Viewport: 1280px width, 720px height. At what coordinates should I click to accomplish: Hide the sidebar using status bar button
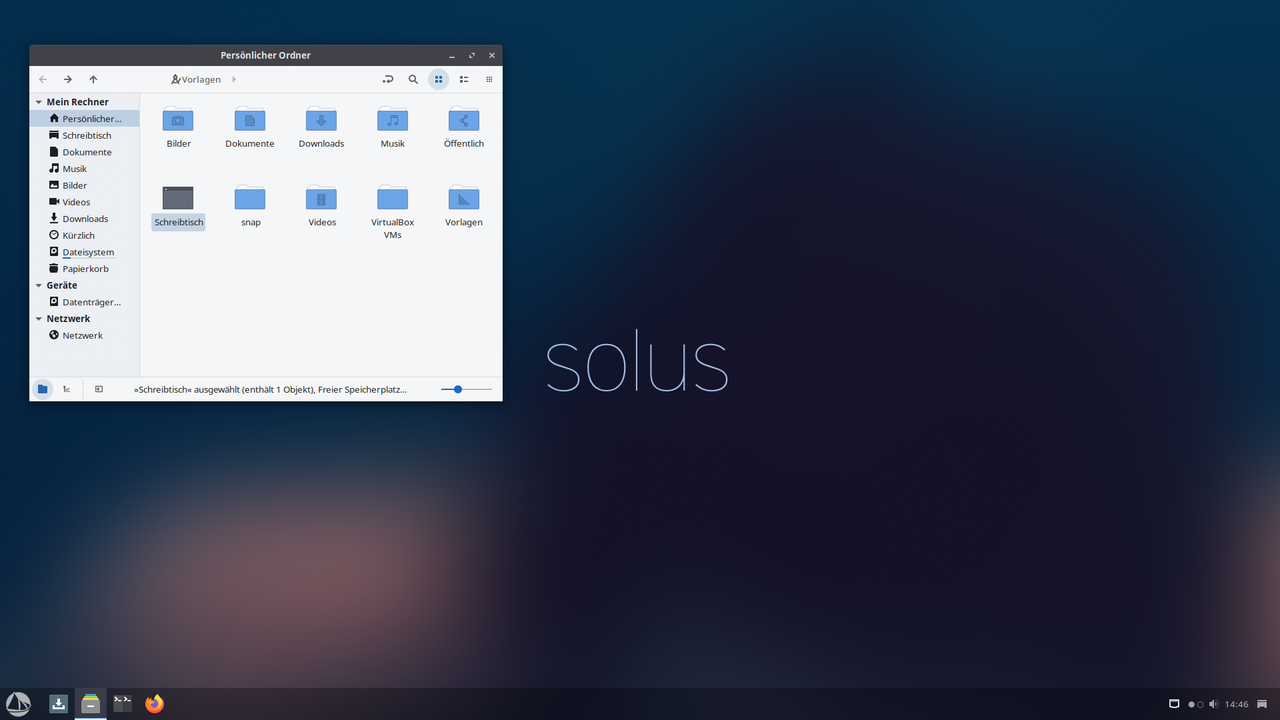(99, 389)
